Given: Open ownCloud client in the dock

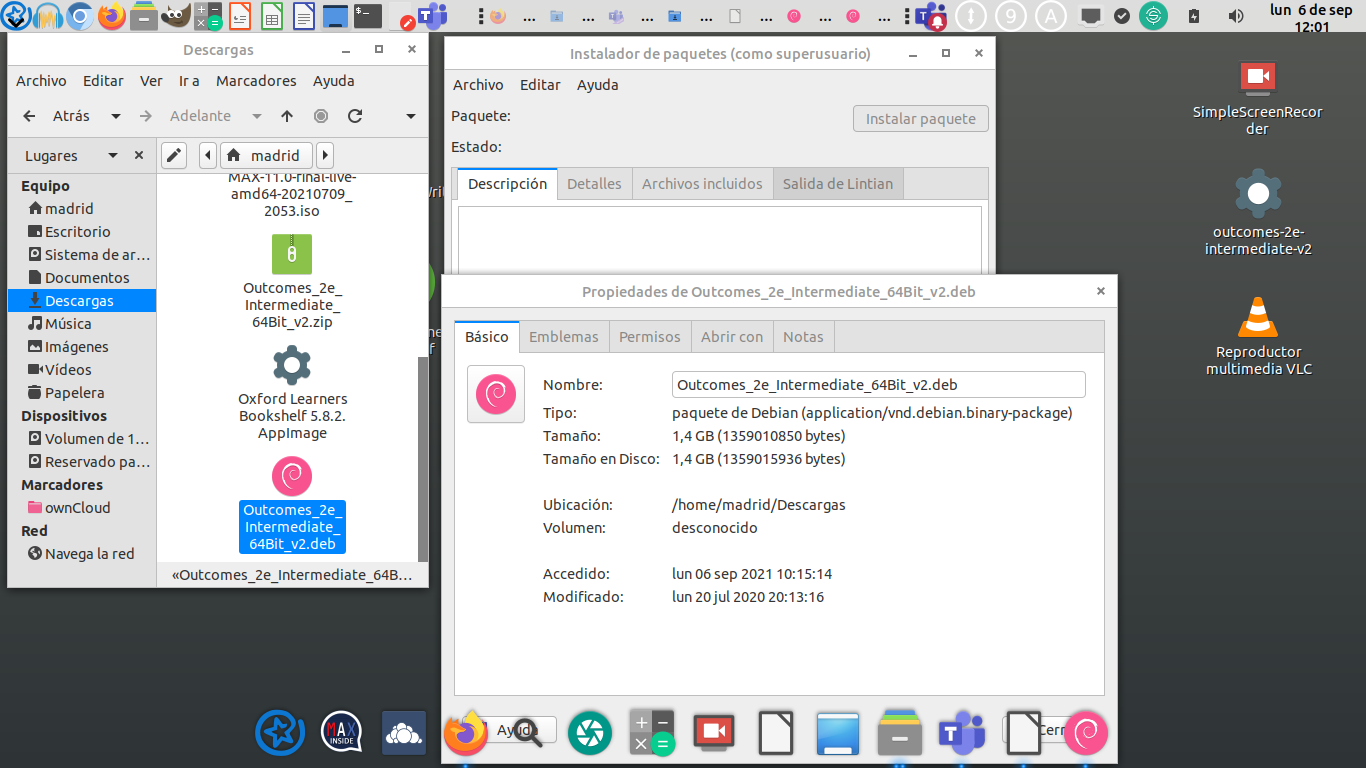Looking at the screenshot, I should pos(404,734).
